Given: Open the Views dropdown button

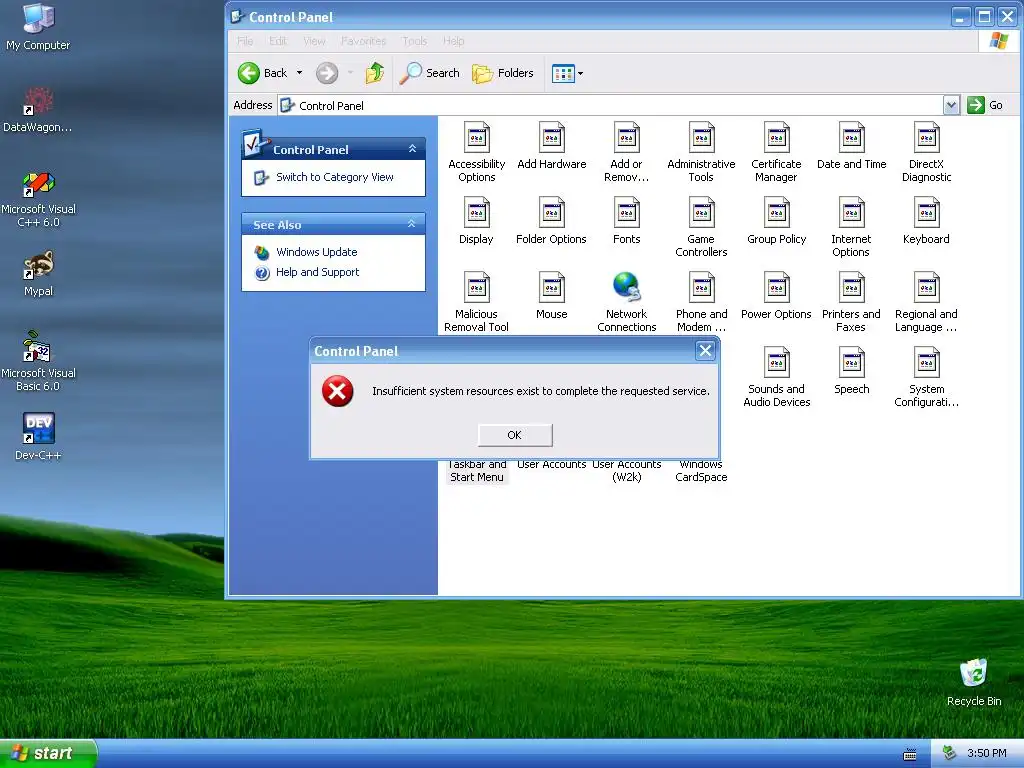Looking at the screenshot, I should (568, 73).
